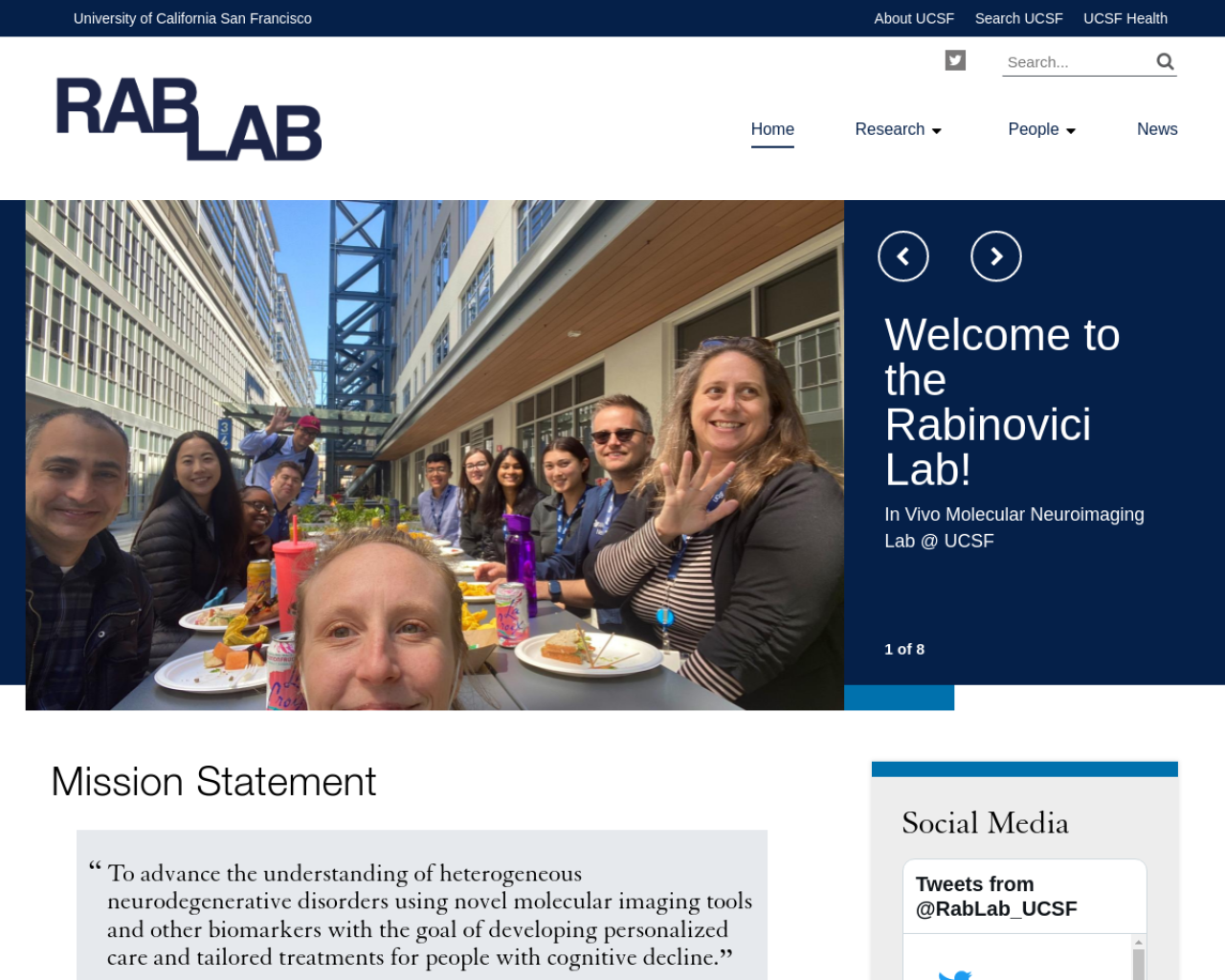Click the lab group lunch photo
The image size is (1225, 980).
point(434,455)
